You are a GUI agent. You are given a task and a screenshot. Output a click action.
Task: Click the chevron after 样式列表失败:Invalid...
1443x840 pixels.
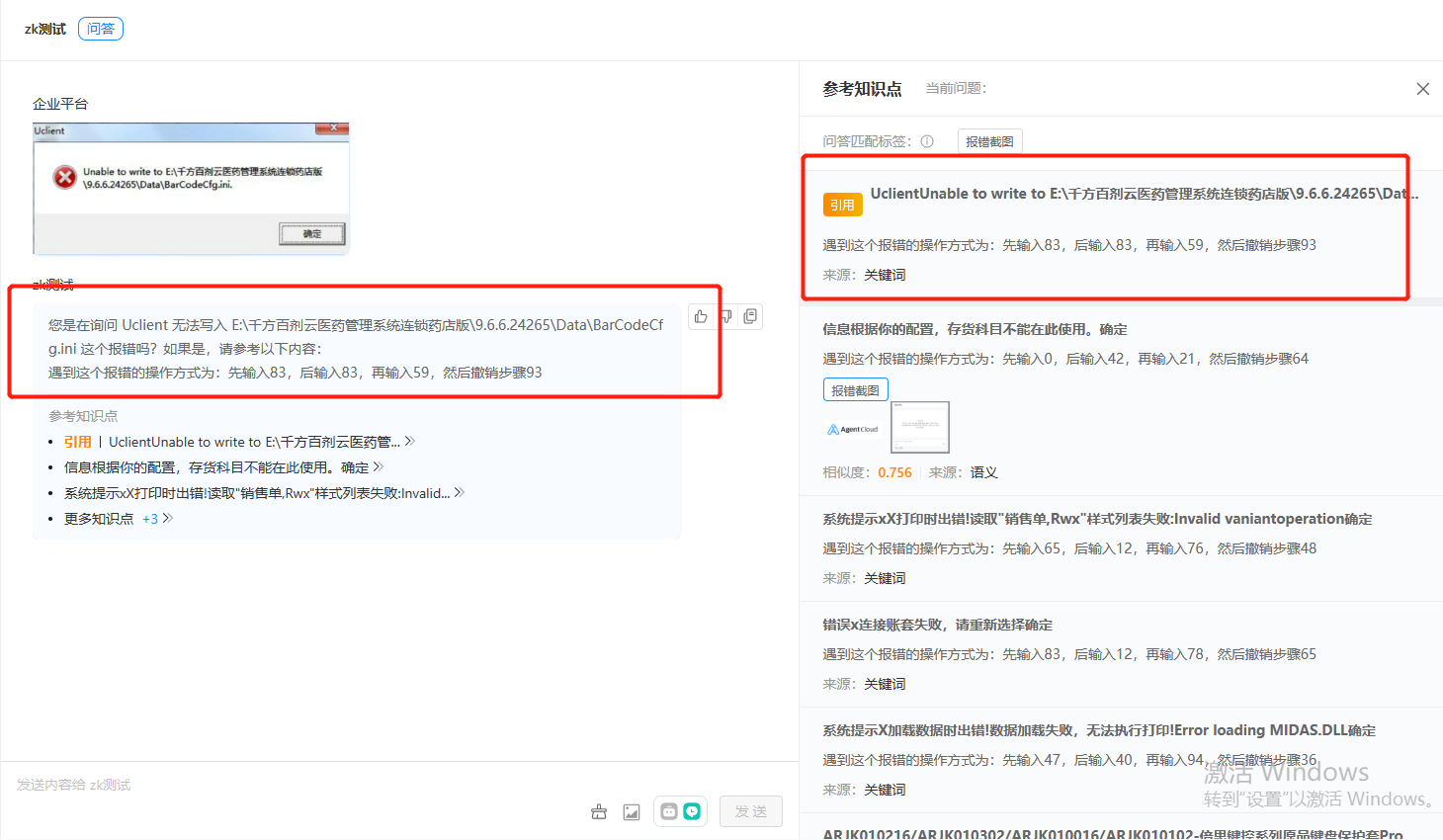460,493
